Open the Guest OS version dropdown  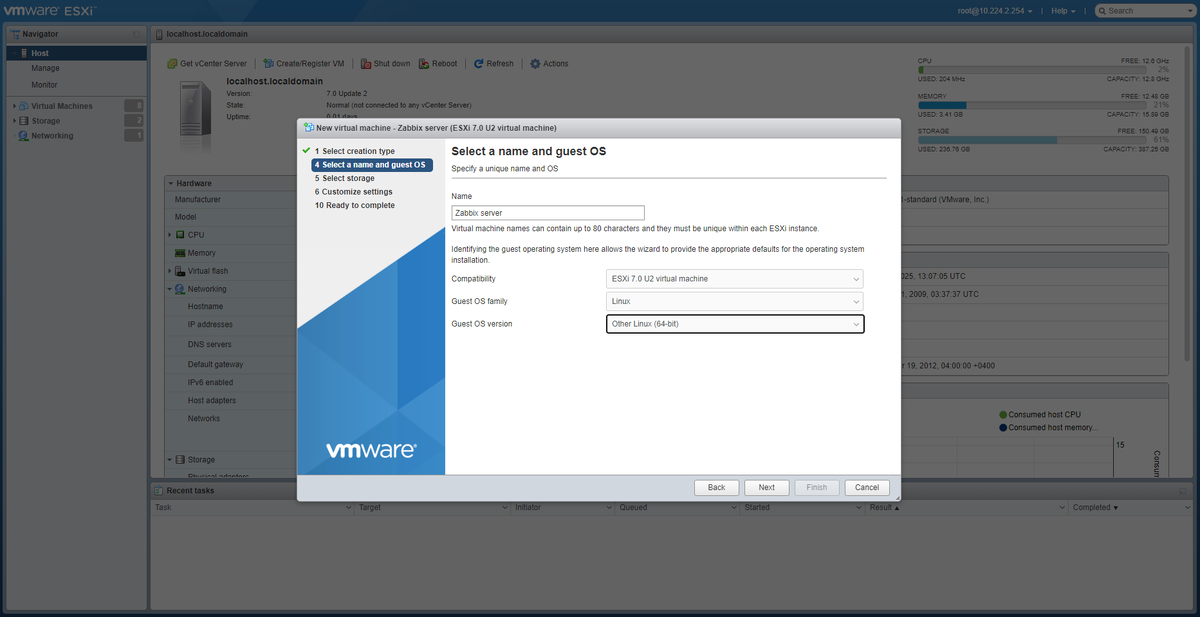click(735, 324)
